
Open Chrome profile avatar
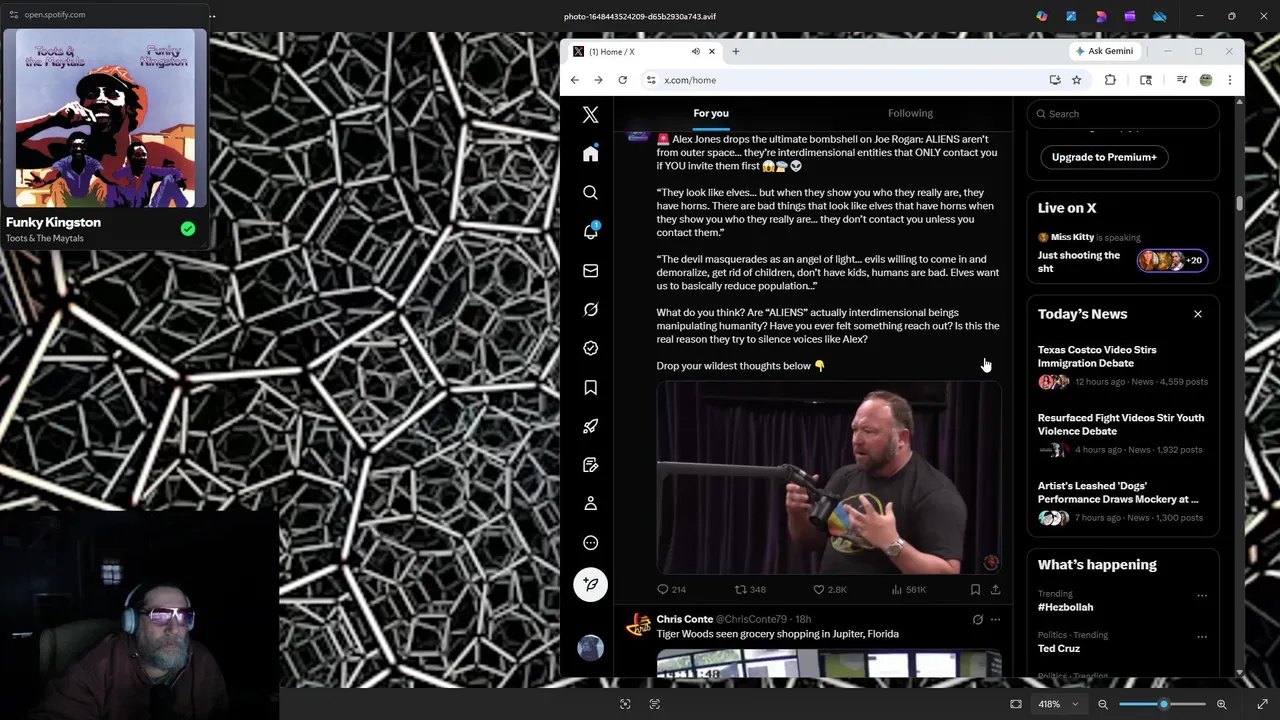tap(1205, 80)
